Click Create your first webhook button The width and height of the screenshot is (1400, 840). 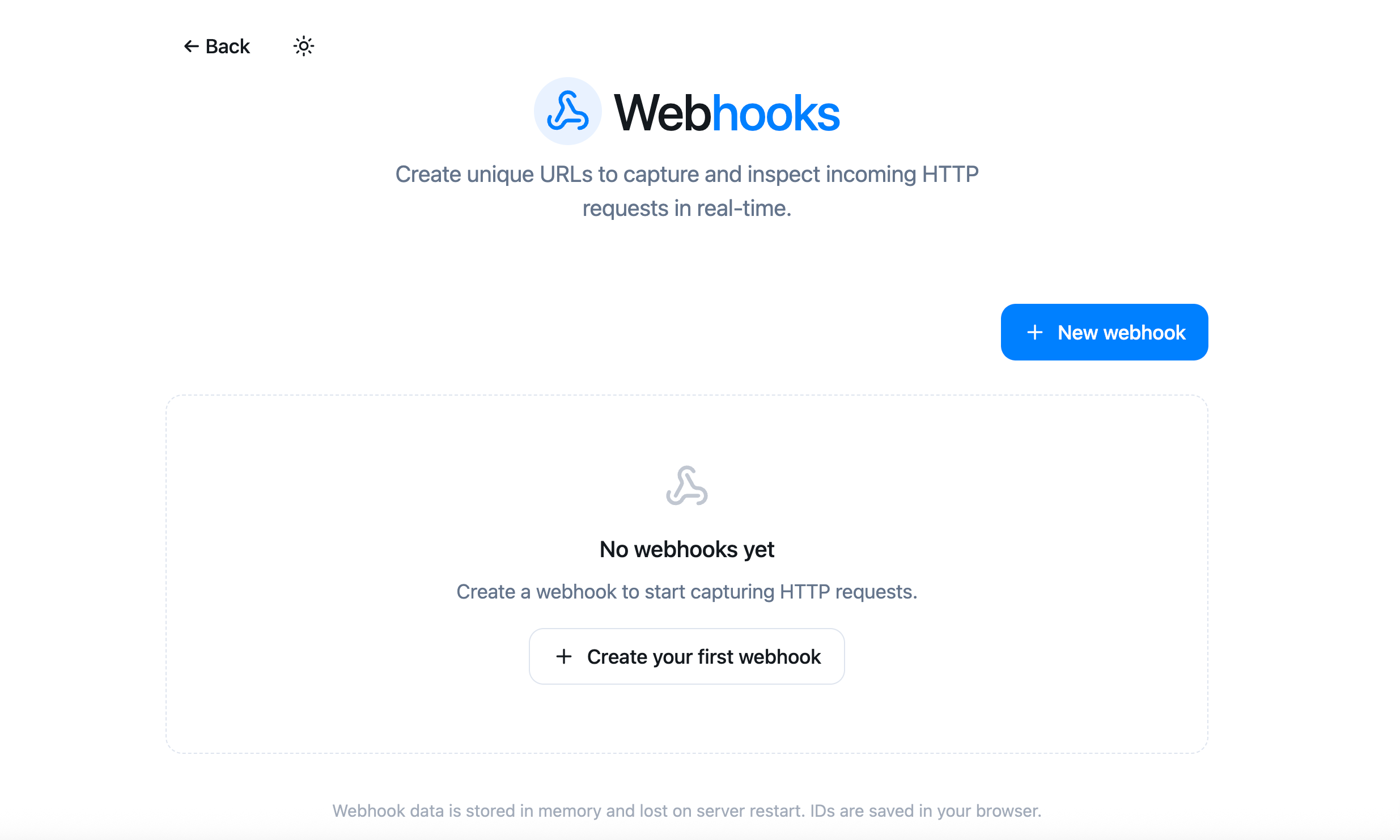[687, 656]
